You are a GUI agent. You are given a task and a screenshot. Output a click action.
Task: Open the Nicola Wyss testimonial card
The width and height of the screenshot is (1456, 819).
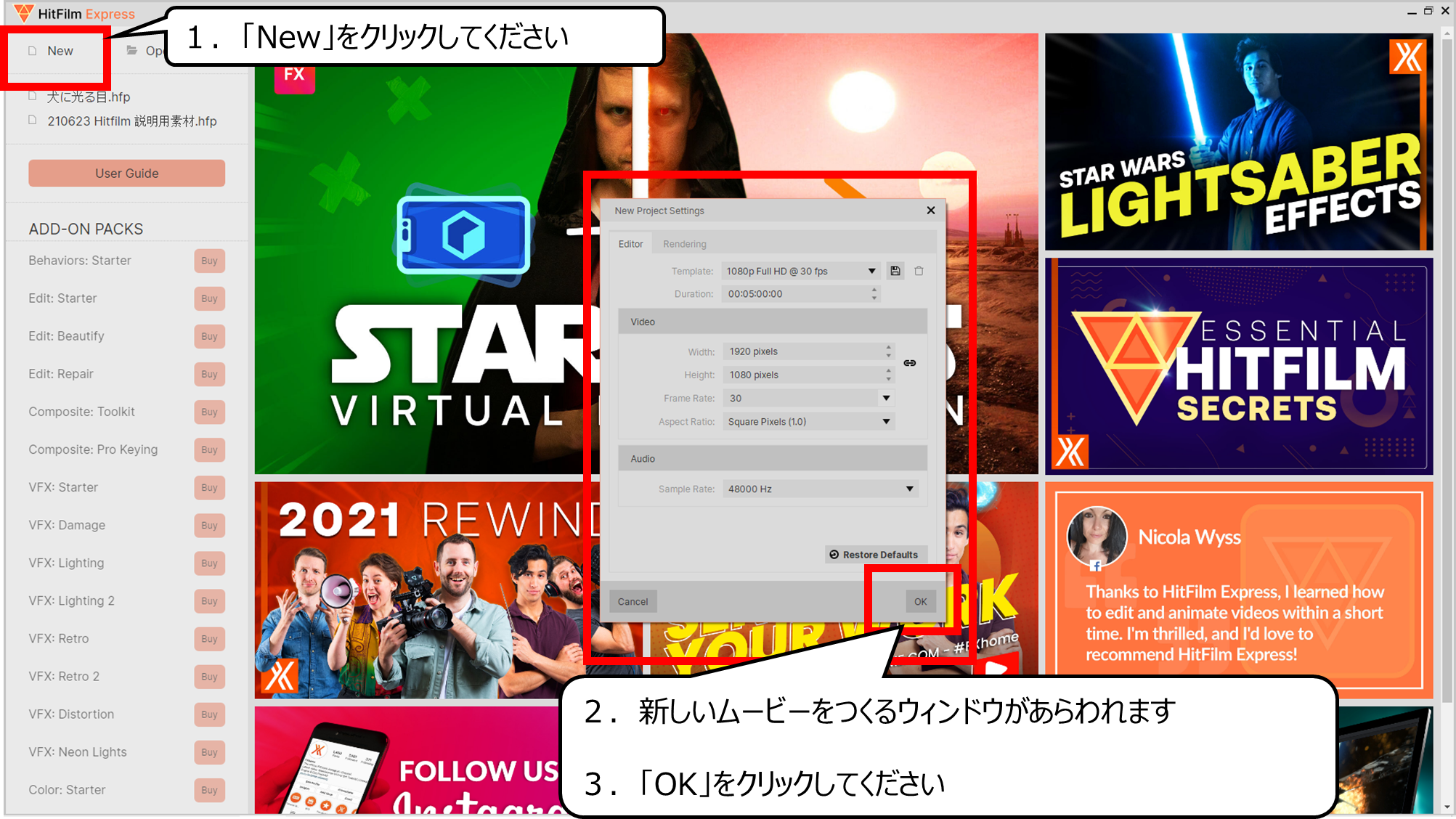(1239, 590)
